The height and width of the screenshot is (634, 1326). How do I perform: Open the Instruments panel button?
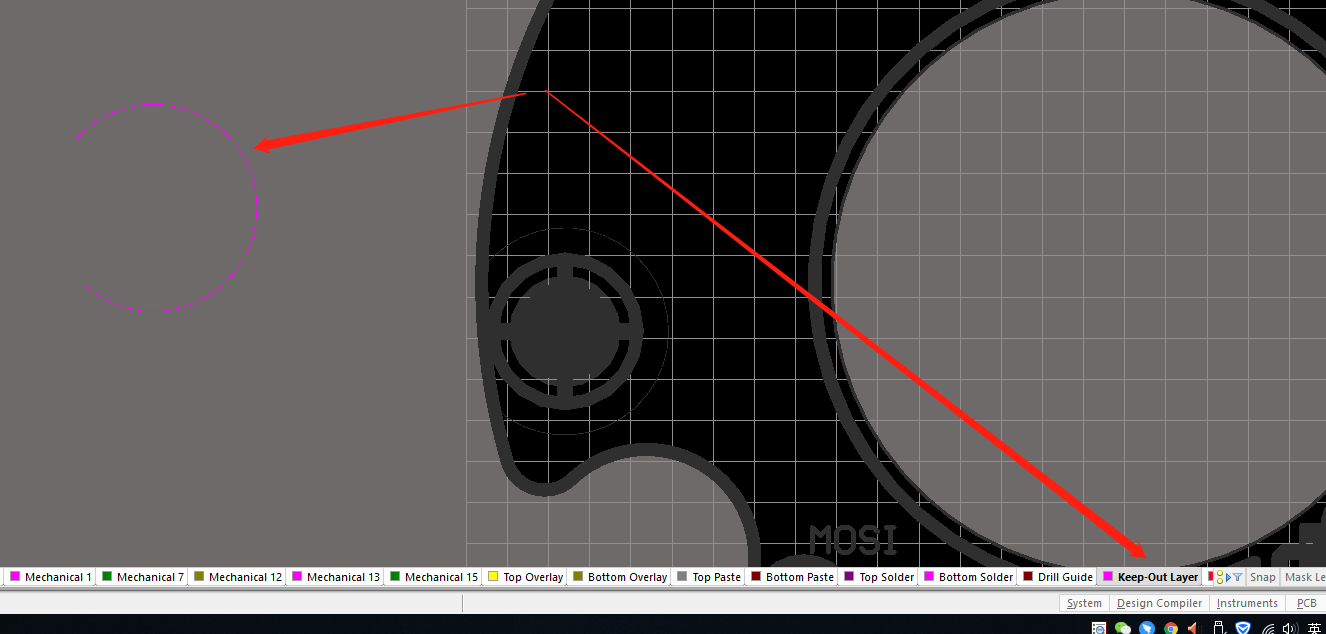point(1247,603)
